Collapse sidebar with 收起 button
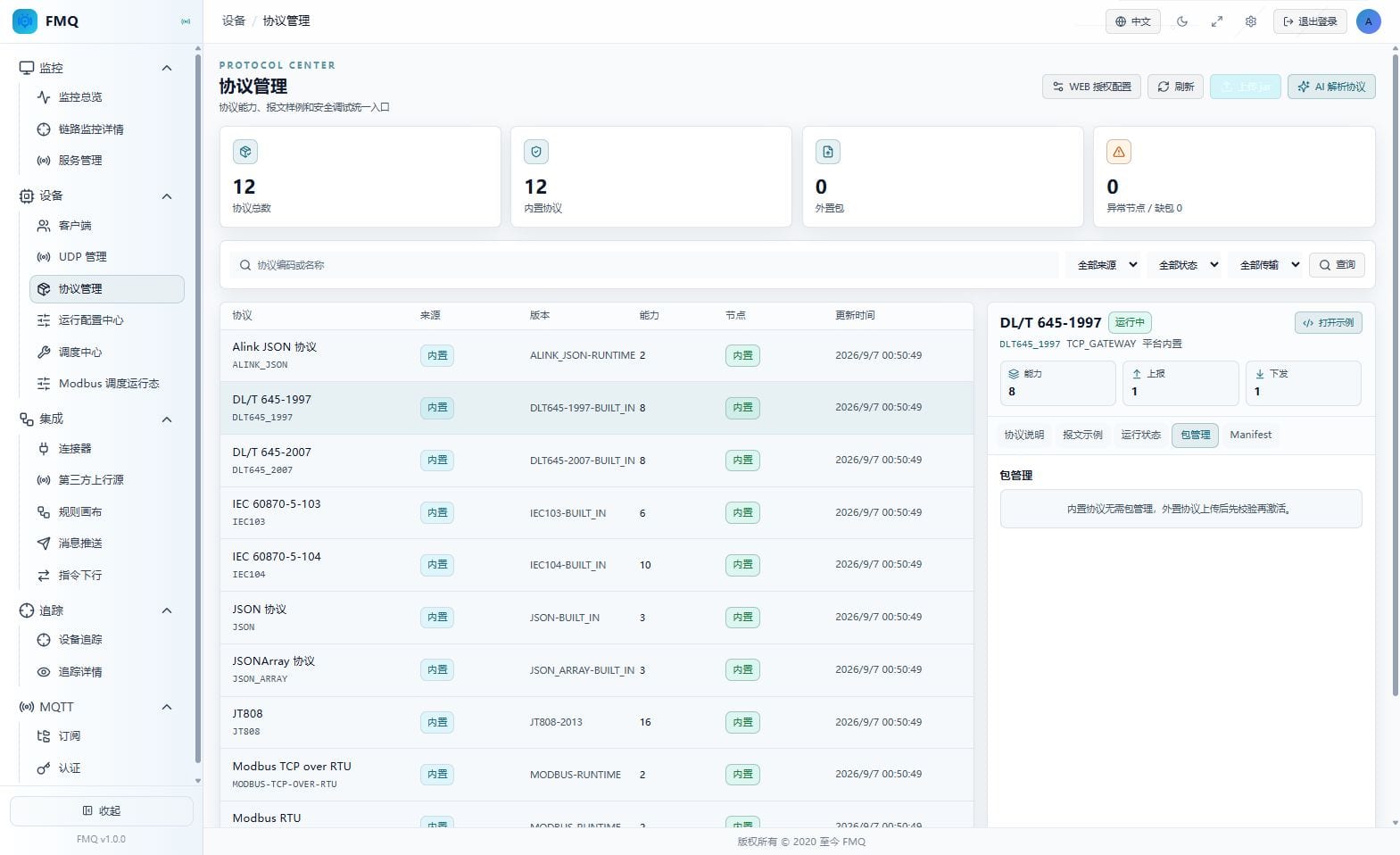This screenshot has width=1400, height=855. coord(102,811)
